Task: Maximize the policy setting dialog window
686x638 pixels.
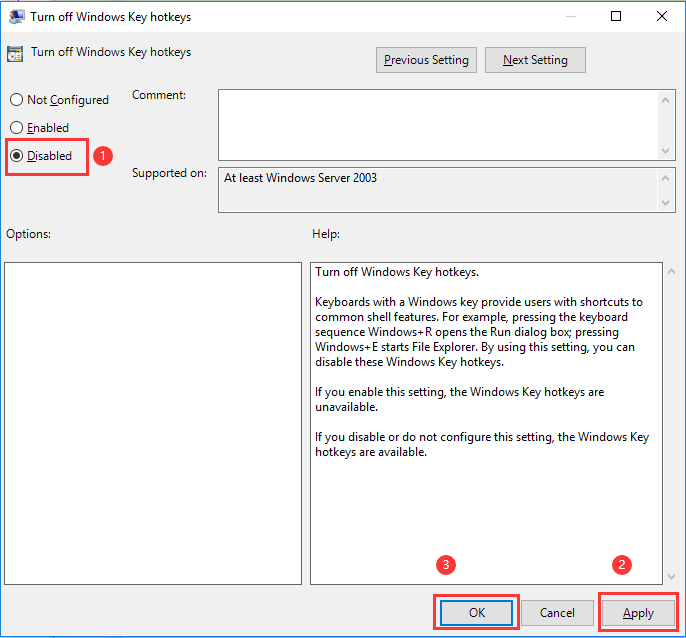Action: (x=616, y=16)
